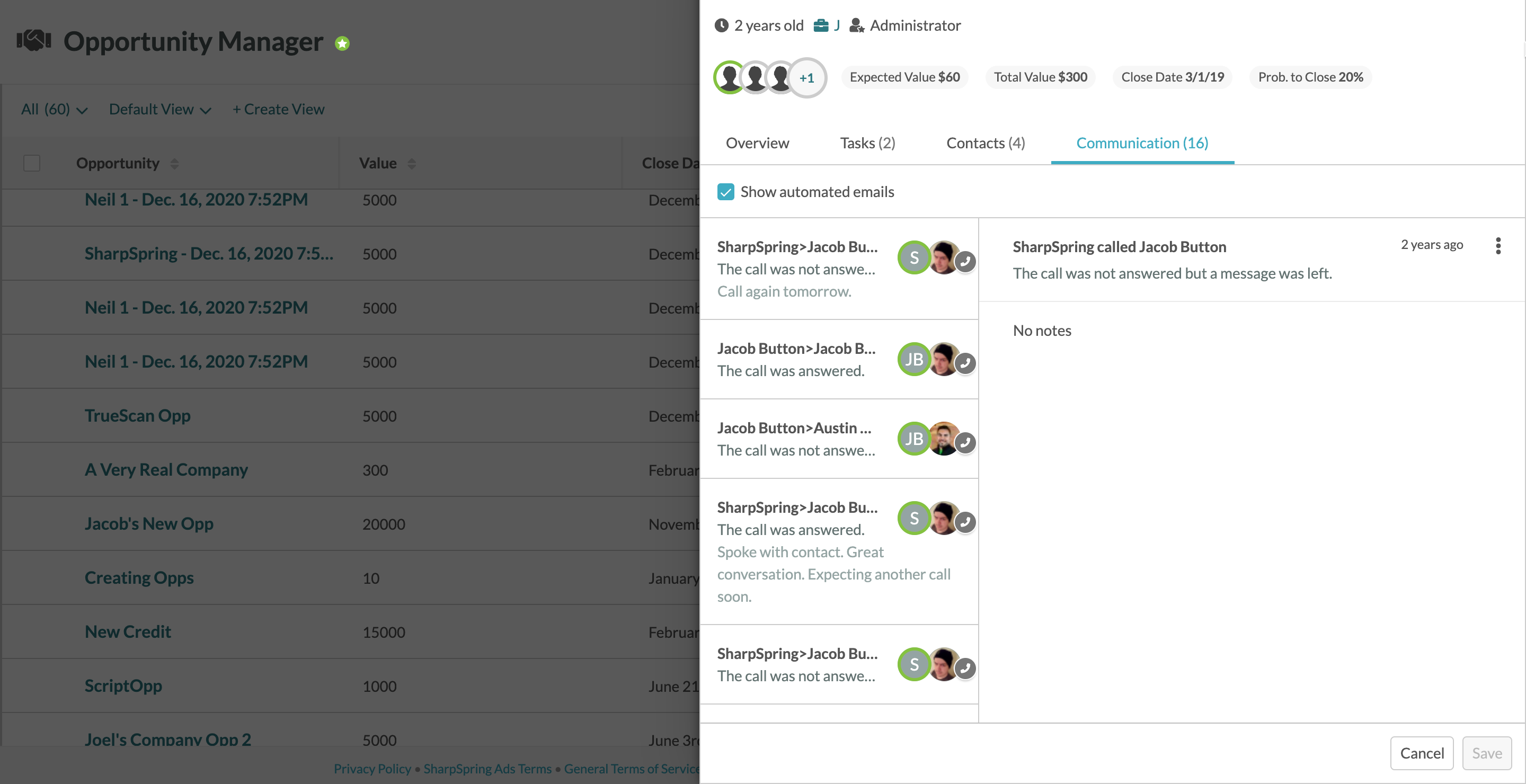Click the Save button
1526x784 pixels.
coord(1487,753)
